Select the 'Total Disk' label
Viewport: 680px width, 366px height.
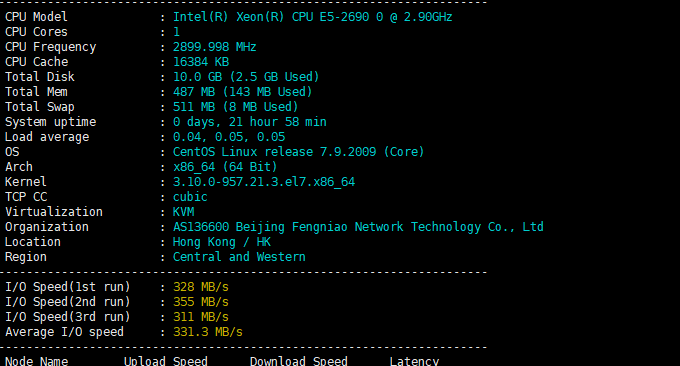coord(40,77)
